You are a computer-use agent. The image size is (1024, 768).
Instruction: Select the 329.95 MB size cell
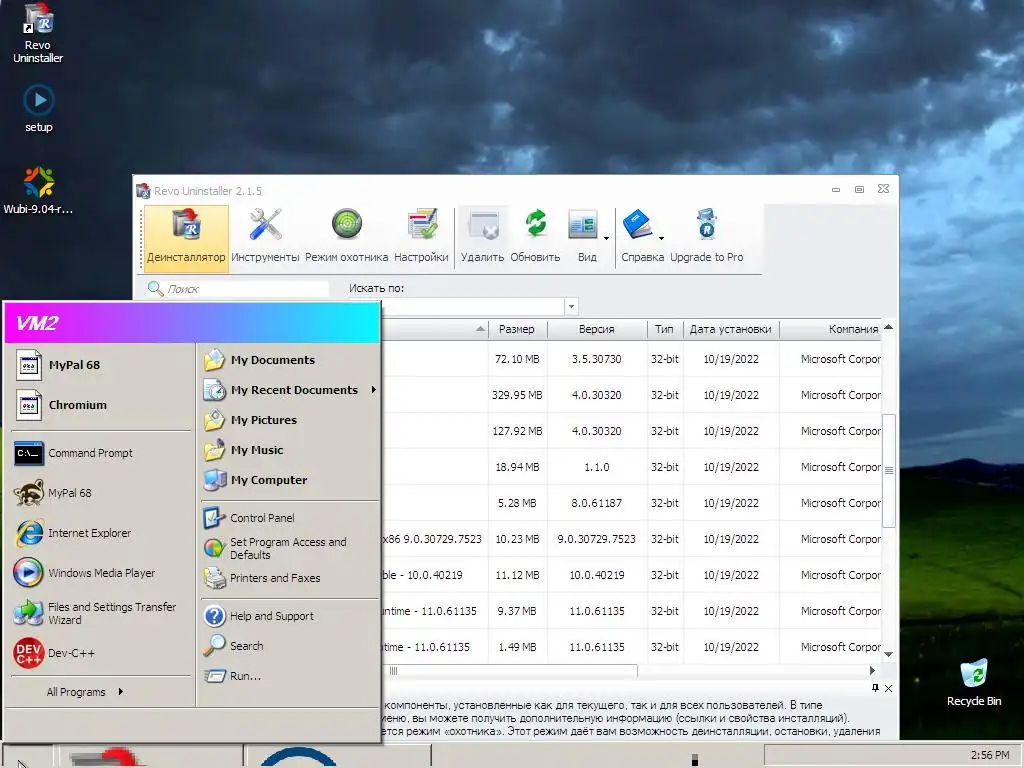[x=517, y=395]
